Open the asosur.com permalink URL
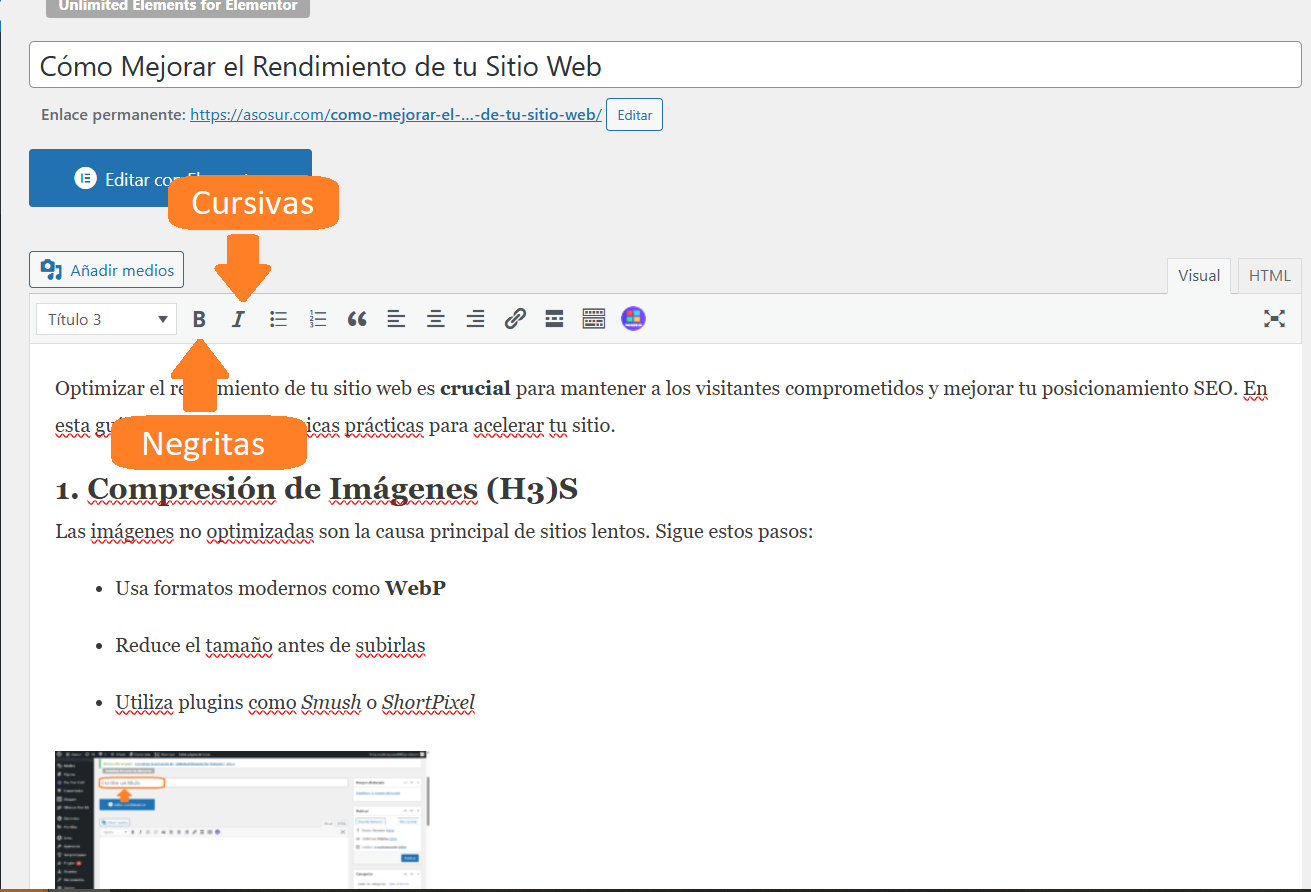Image resolution: width=1311 pixels, height=892 pixels. (x=395, y=115)
